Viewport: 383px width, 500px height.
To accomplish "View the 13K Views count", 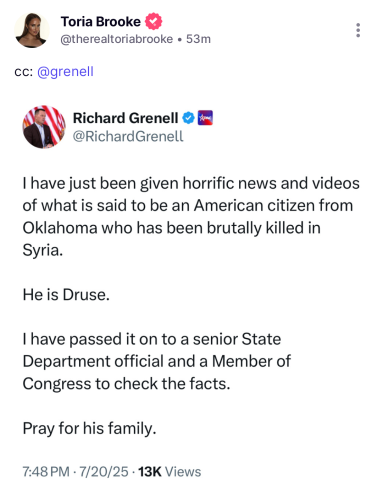I will point(170,472).
